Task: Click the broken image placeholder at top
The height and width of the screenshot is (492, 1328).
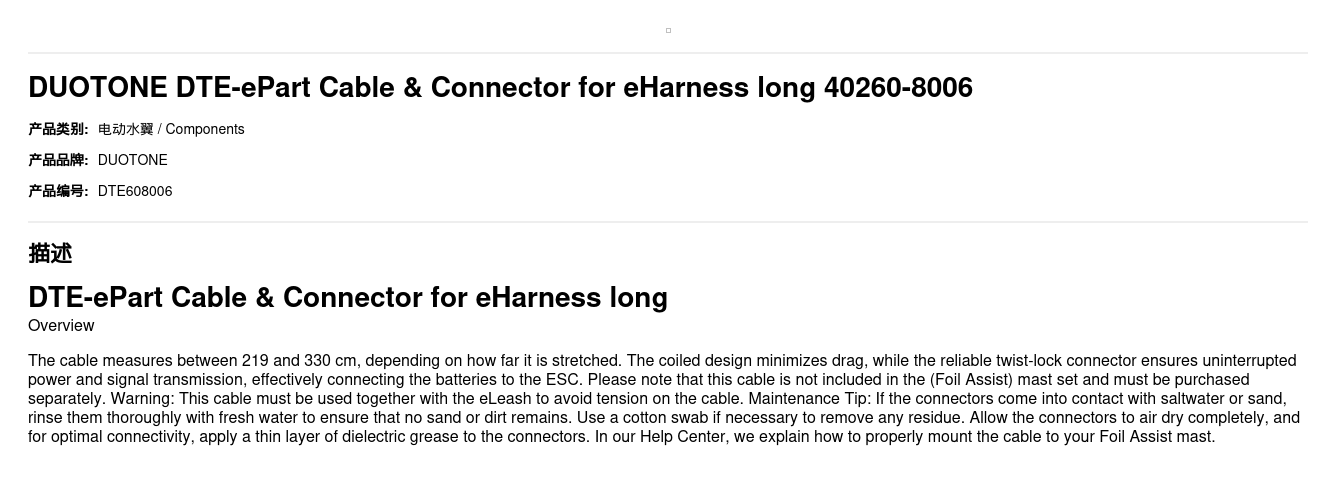Action: coord(668,30)
